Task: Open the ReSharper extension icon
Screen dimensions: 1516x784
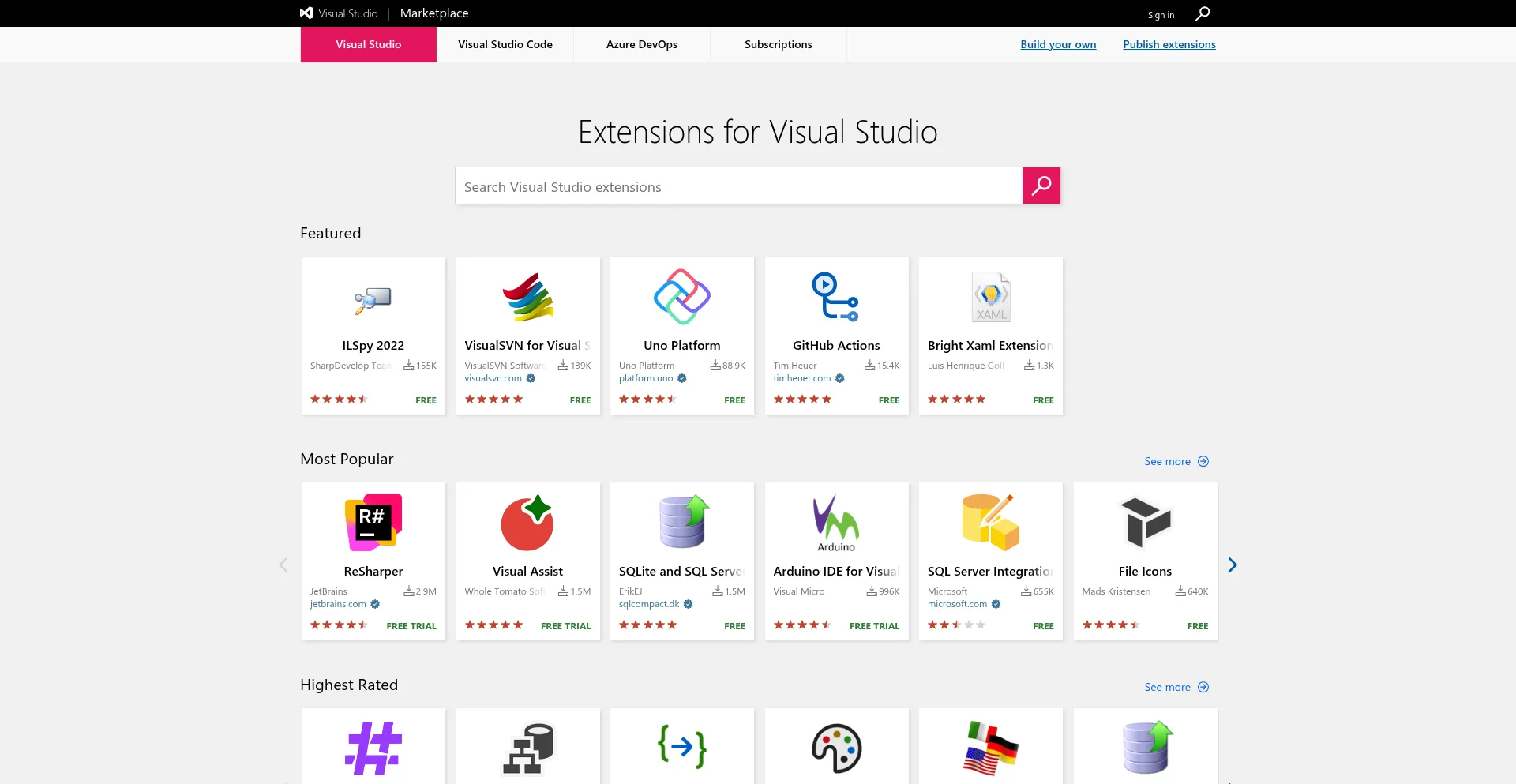Action: point(373,523)
